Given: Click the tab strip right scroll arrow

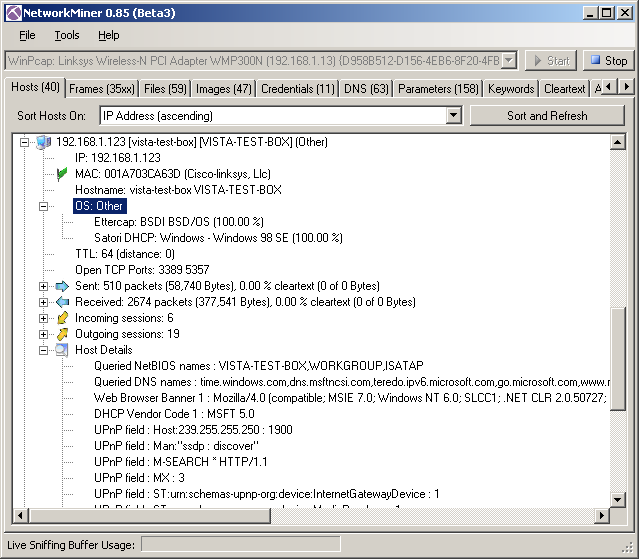Looking at the screenshot, I should coord(626,86).
